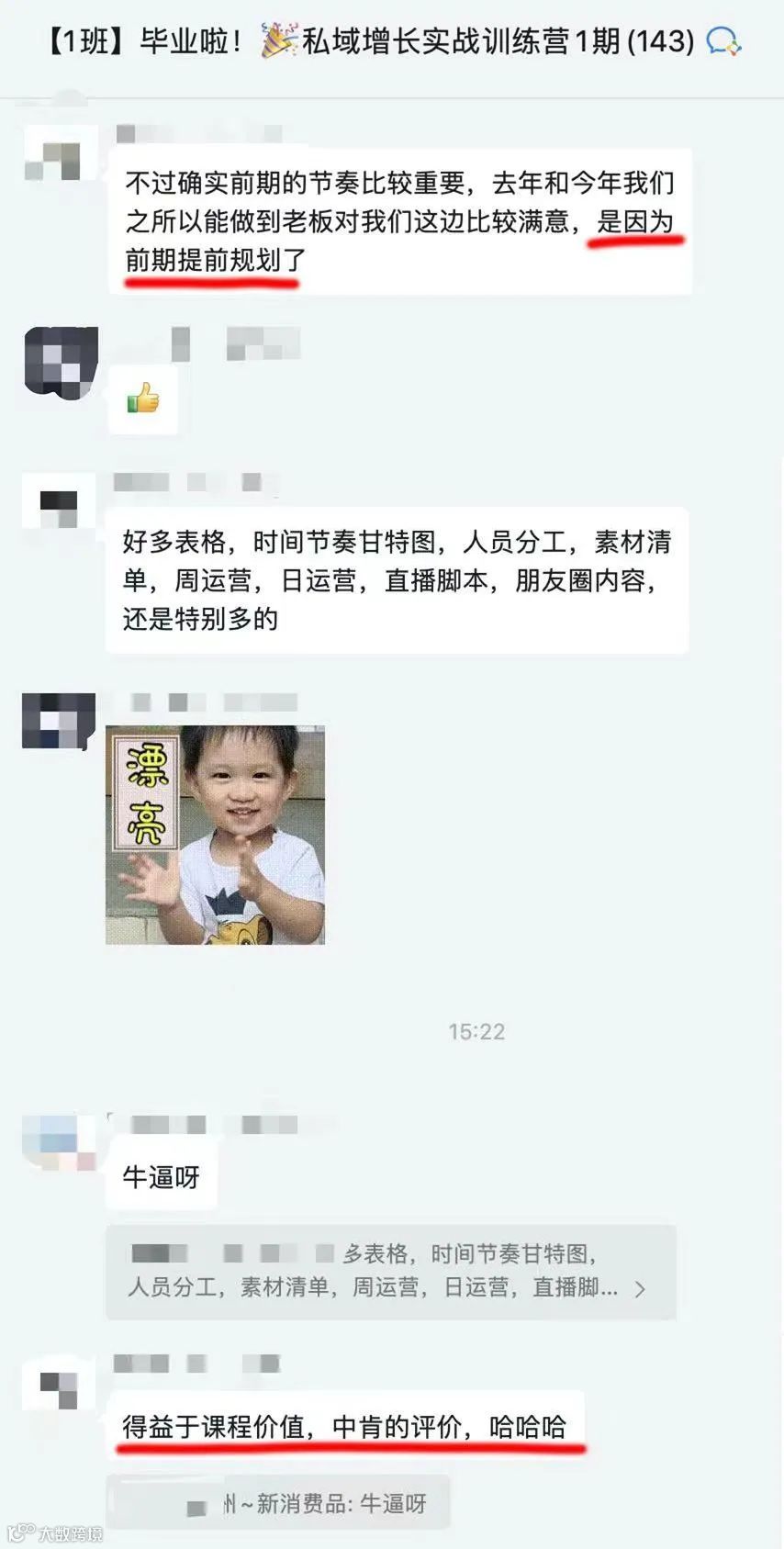Tap the avatar beside the 漂亮 sticker
Image resolution: width=784 pixels, height=1549 pixels.
tap(59, 721)
